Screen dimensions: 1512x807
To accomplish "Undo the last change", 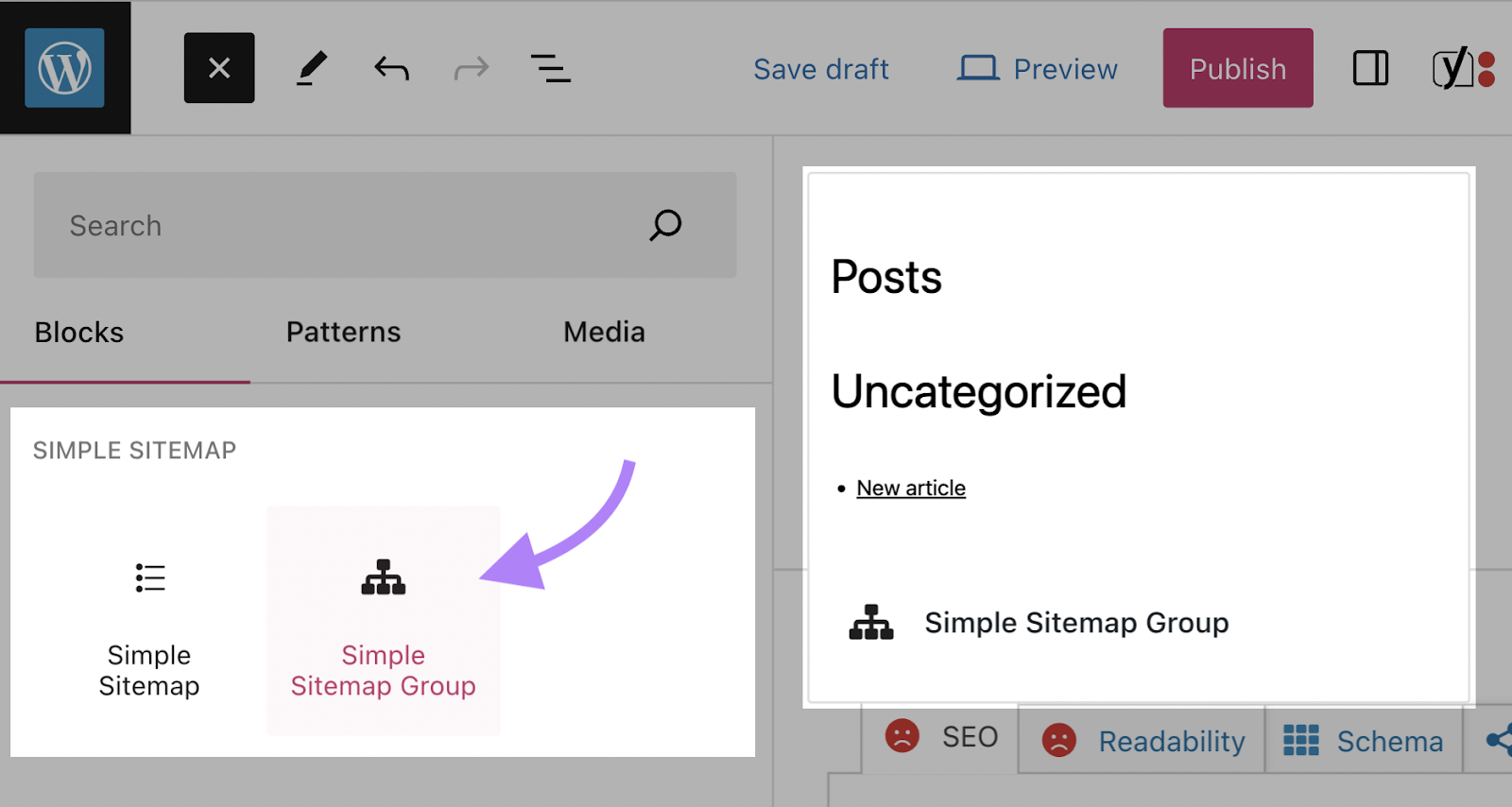I will tap(391, 68).
